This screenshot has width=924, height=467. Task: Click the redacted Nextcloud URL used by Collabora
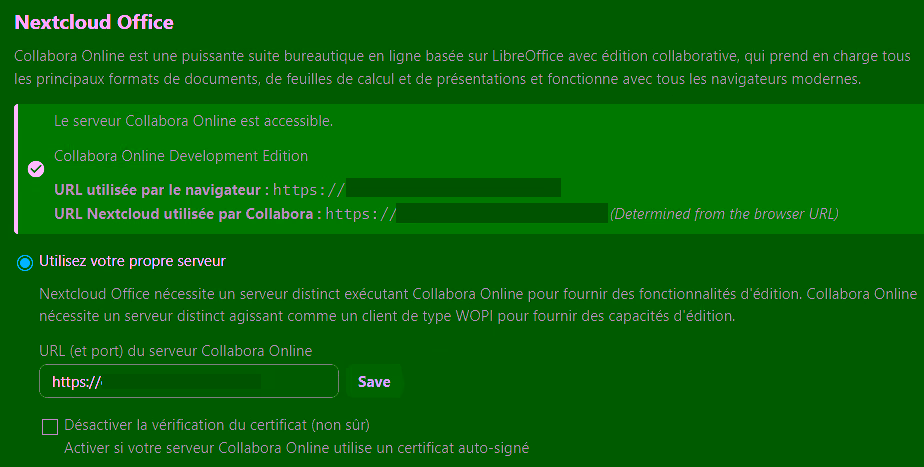click(502, 213)
